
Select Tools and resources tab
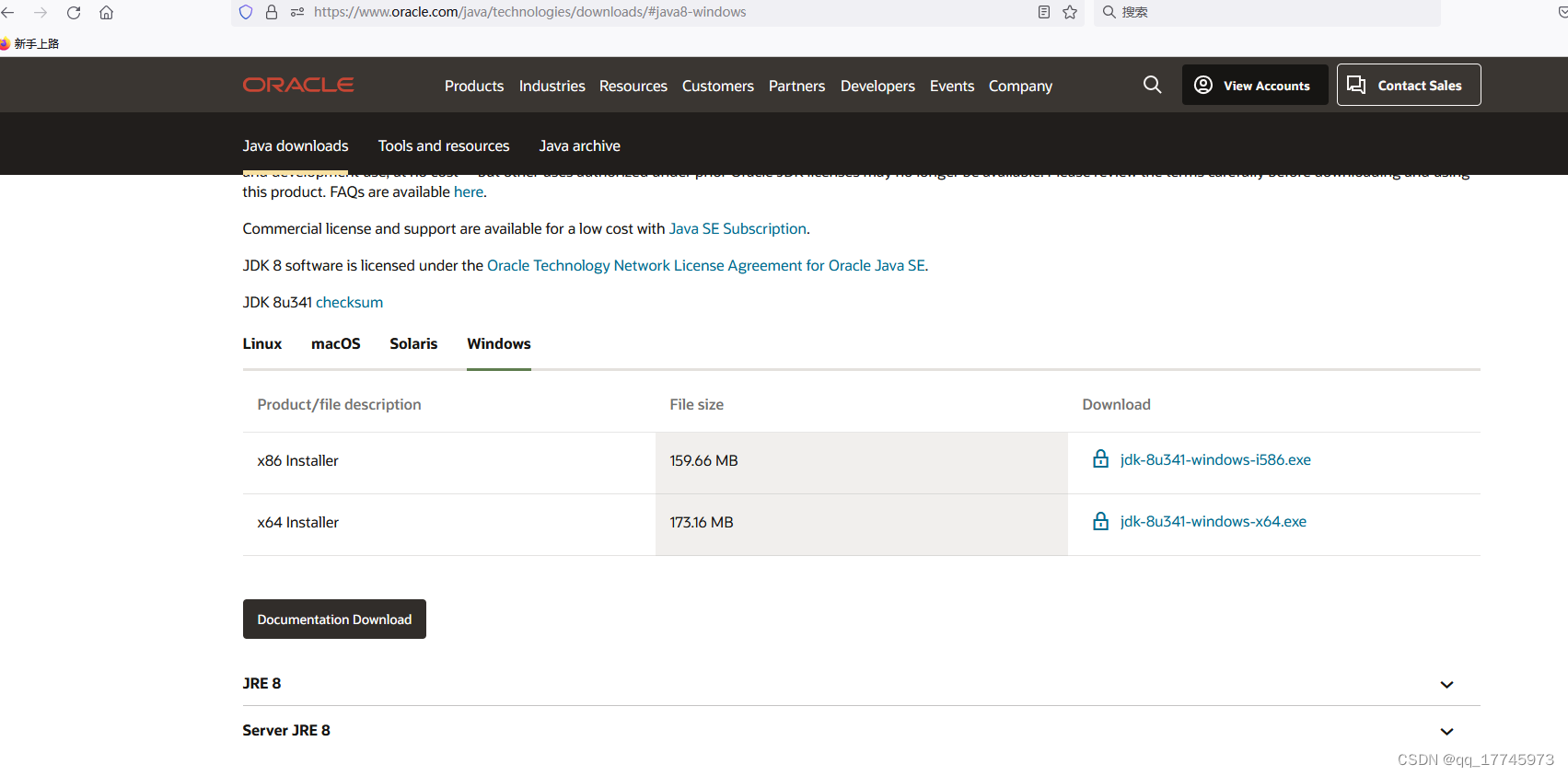coord(444,145)
